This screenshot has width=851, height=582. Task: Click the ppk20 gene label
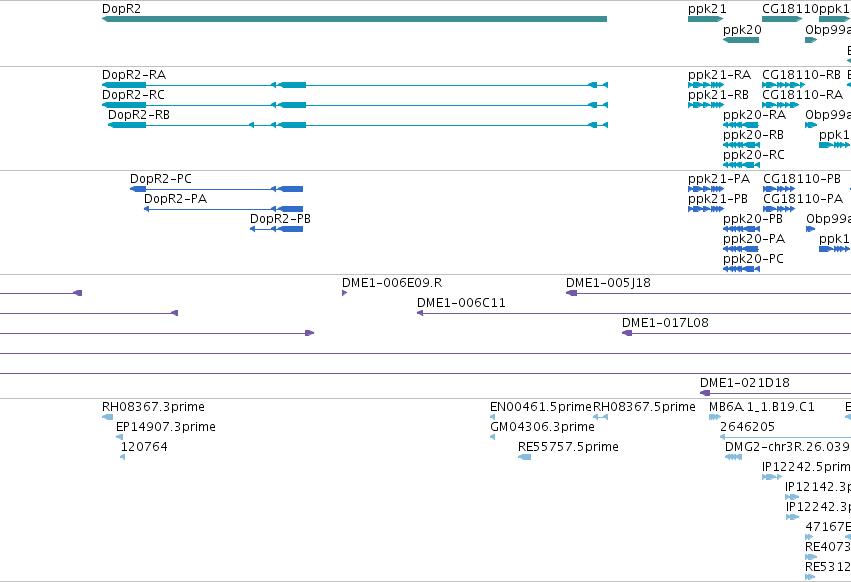[x=742, y=30]
